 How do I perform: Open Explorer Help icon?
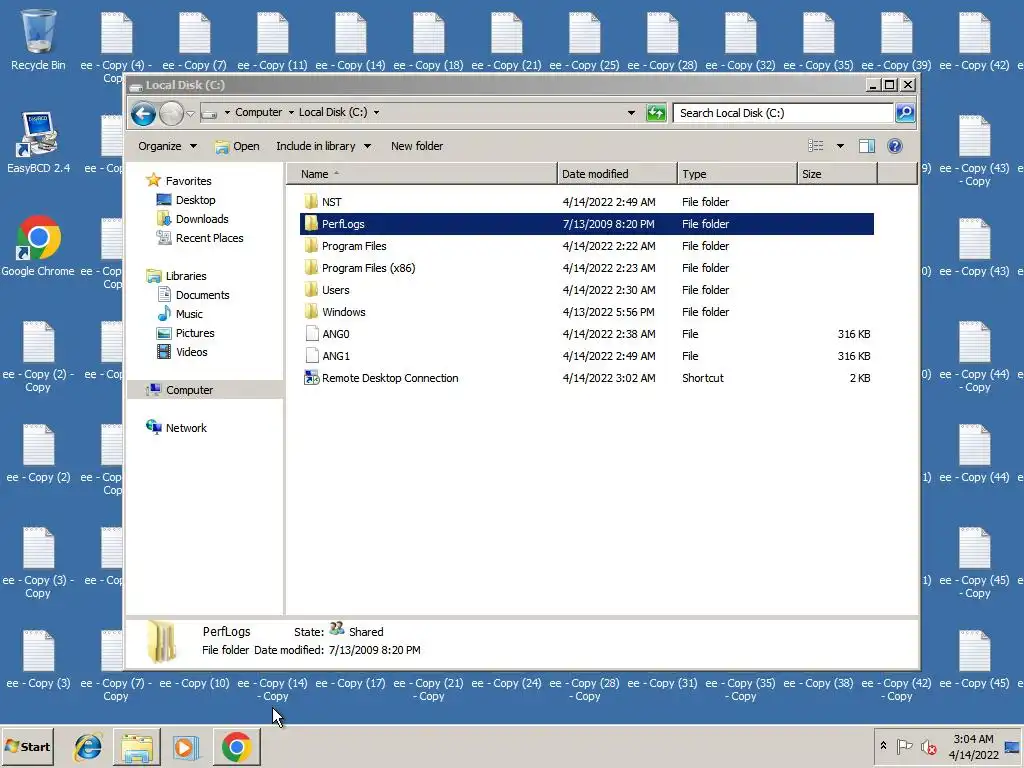click(x=895, y=146)
